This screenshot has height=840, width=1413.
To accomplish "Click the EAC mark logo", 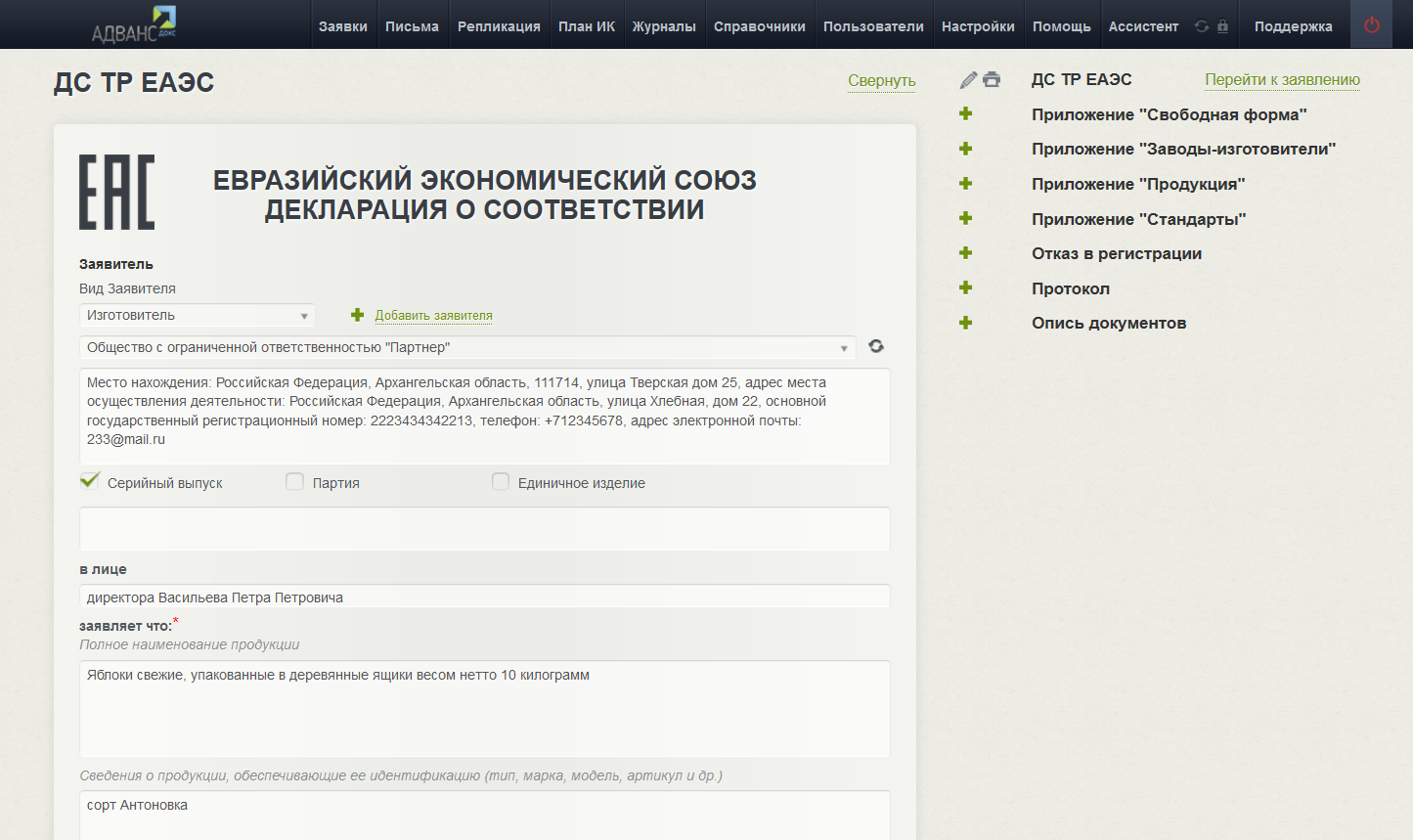I will tap(116, 193).
